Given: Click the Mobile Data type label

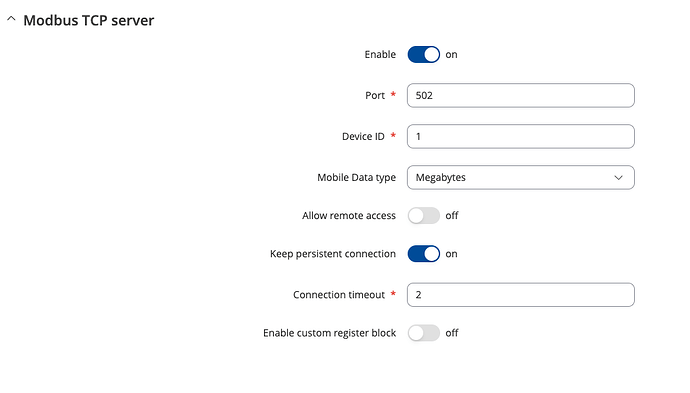Looking at the screenshot, I should pos(356,178).
